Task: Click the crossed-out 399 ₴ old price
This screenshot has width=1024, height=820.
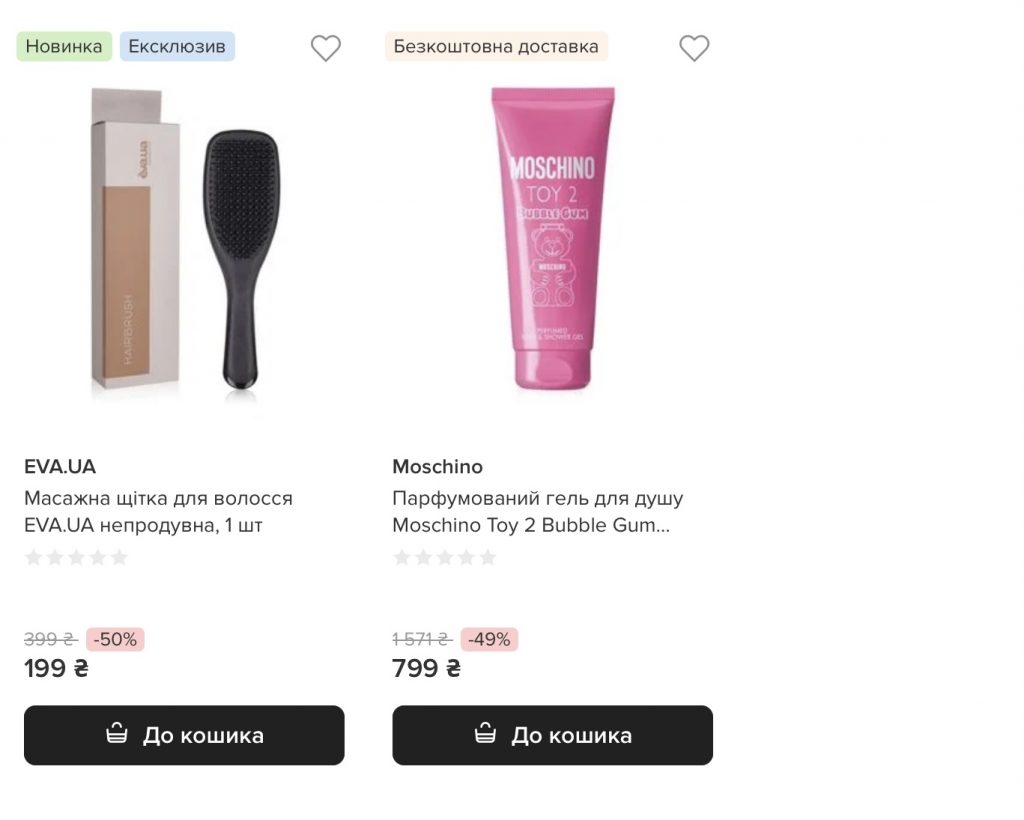Action: pos(50,640)
